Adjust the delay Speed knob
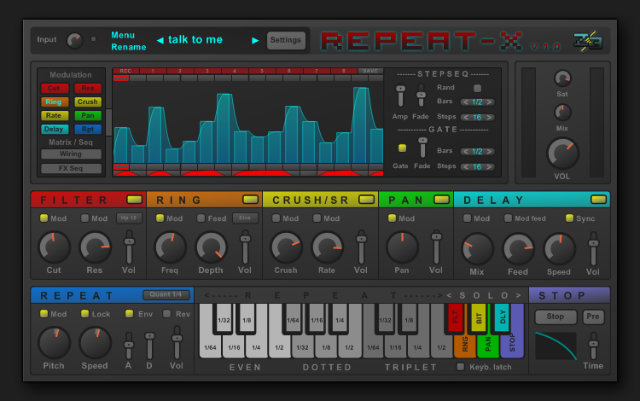Viewport: 640px width, 401px height. point(559,249)
